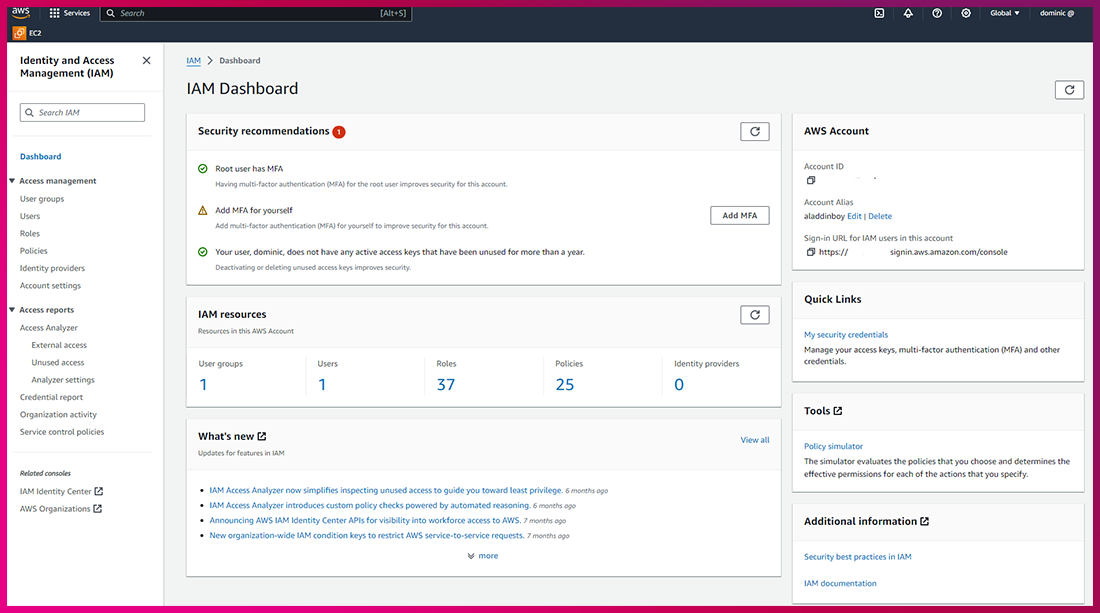Image resolution: width=1100 pixels, height=613 pixels.
Task: Click the help question mark icon
Action: tap(937, 13)
